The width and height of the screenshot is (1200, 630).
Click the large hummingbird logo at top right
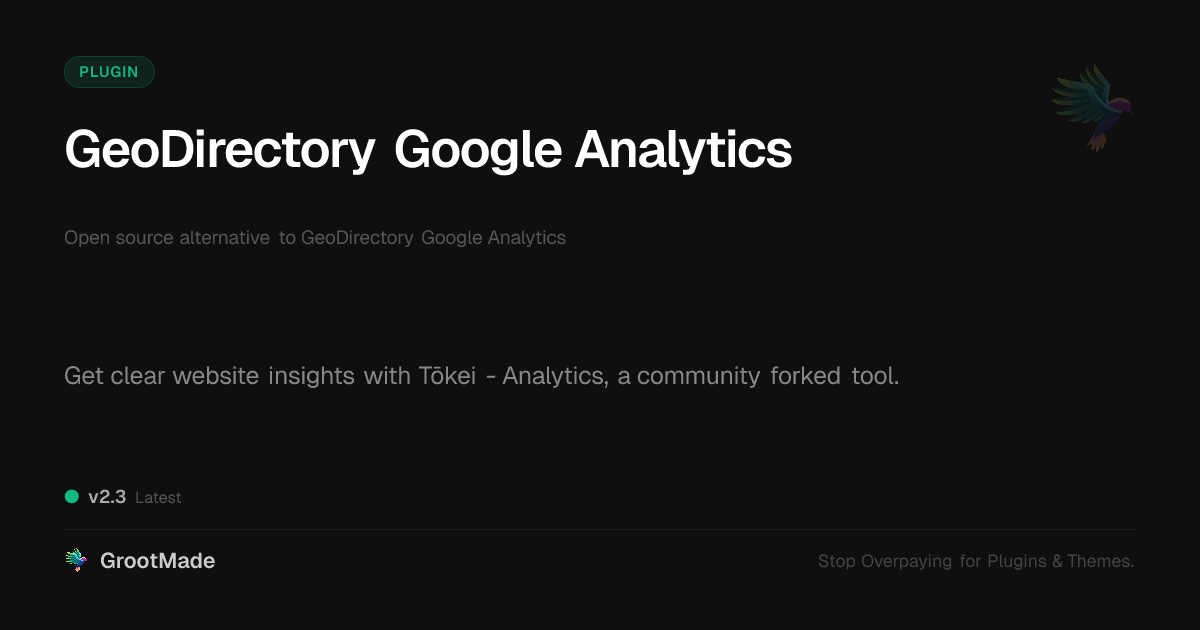[1092, 107]
